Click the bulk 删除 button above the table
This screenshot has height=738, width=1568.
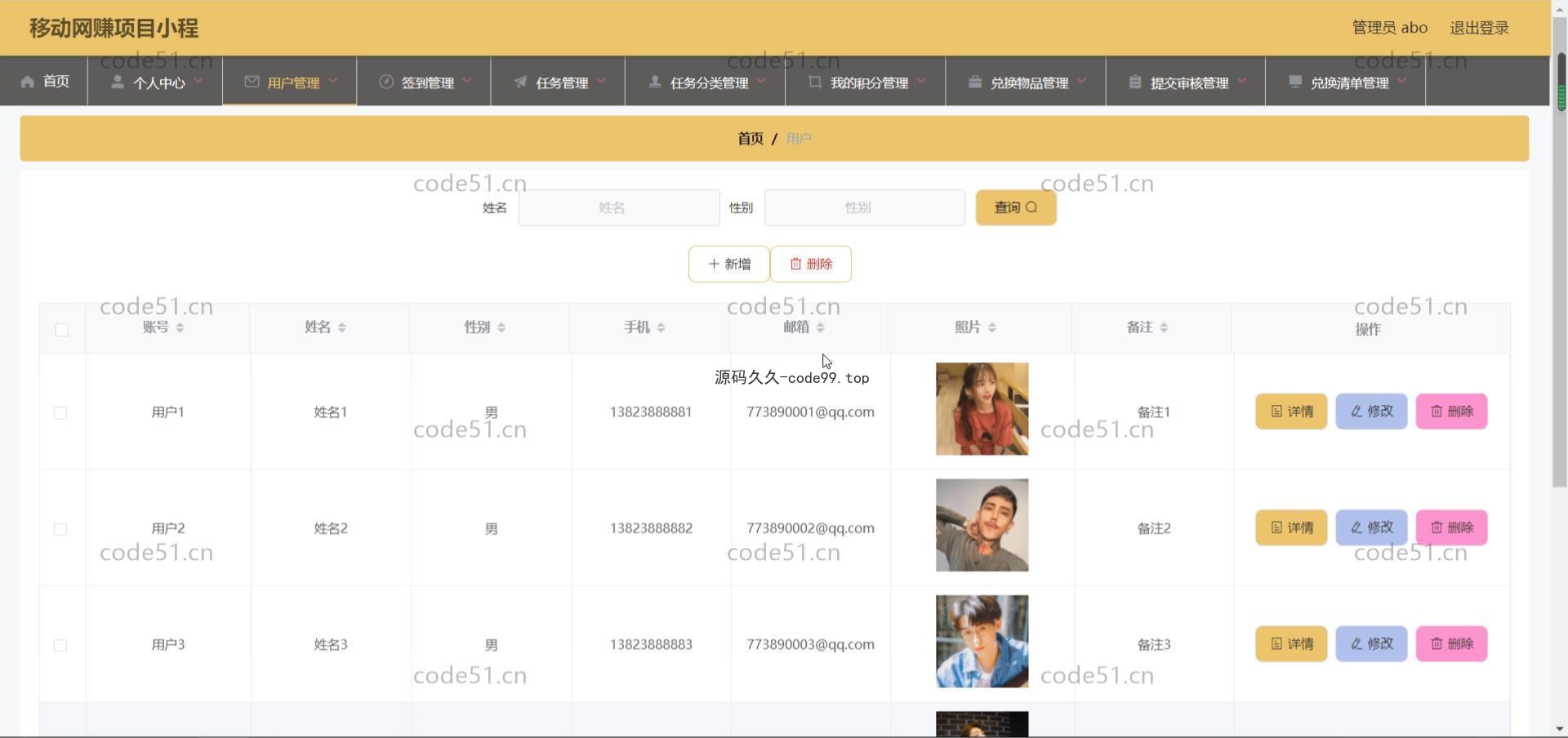811,264
